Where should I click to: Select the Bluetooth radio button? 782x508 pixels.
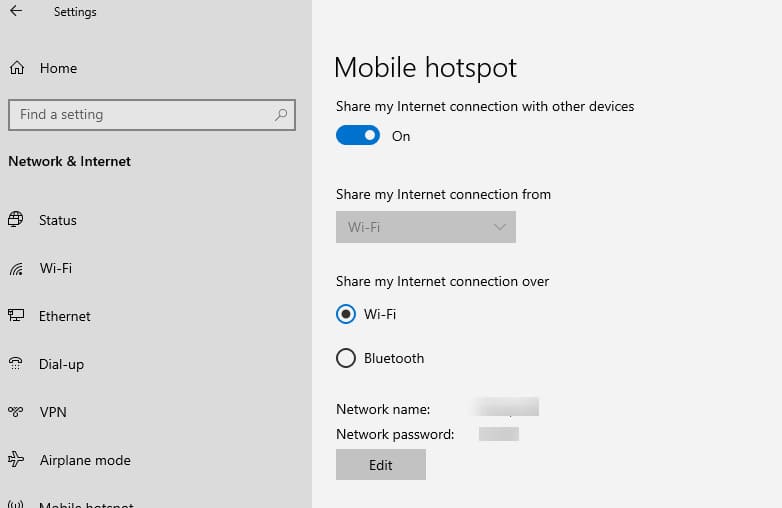tap(346, 358)
